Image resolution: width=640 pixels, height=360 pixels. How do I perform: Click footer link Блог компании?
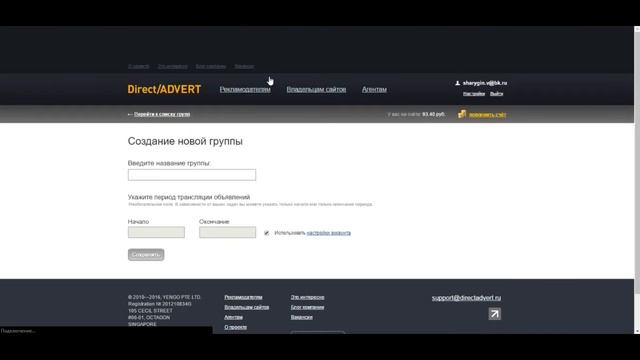[307, 307]
